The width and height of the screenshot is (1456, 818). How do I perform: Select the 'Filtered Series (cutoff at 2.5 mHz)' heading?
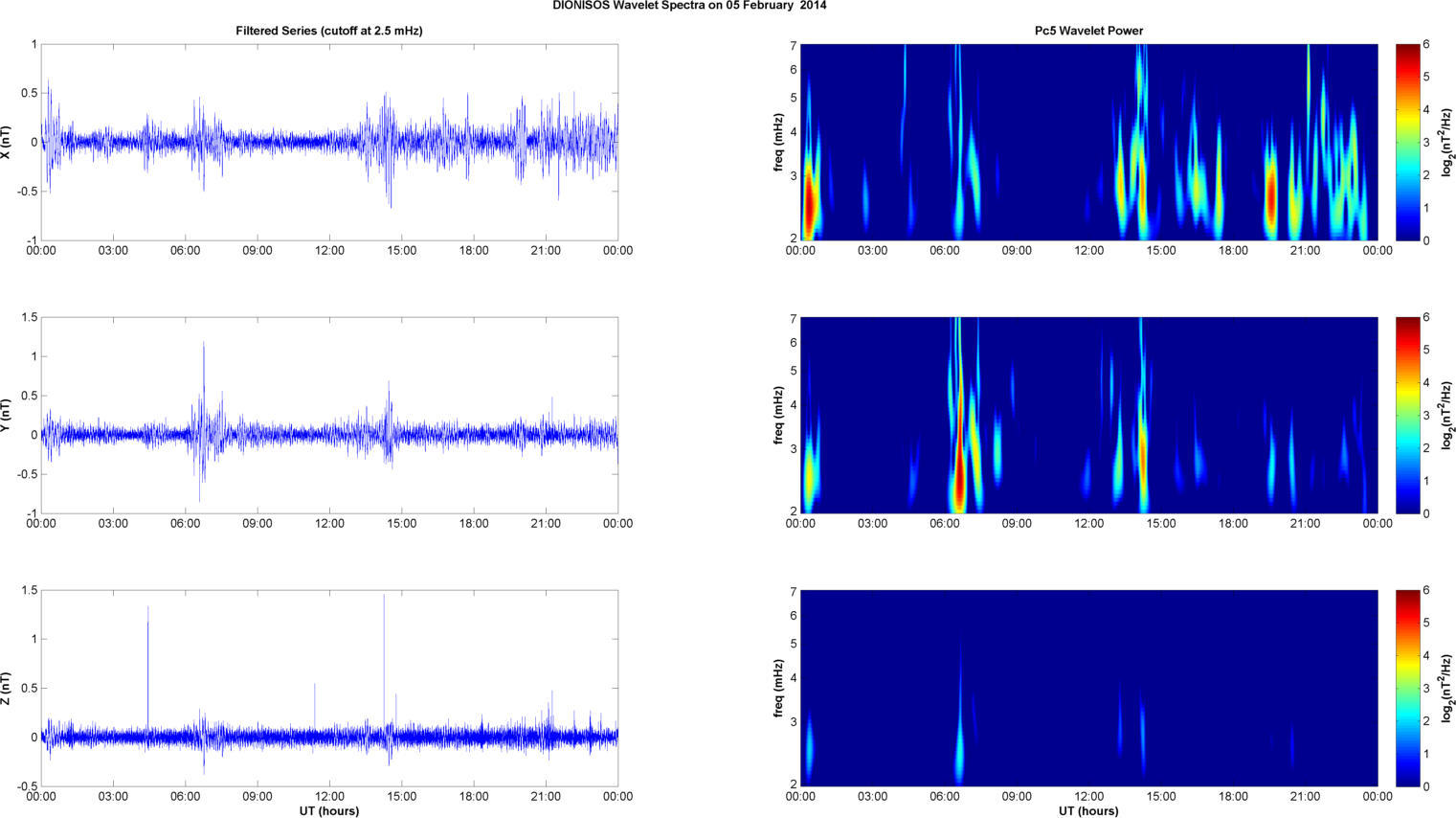(329, 31)
